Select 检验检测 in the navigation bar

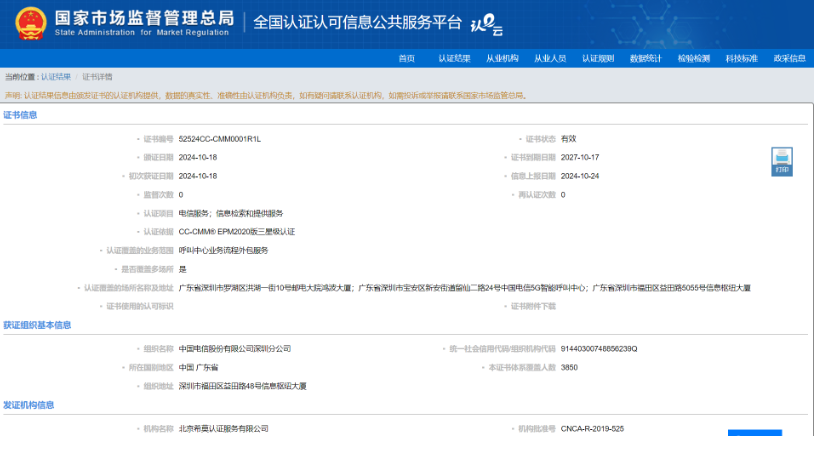(694, 58)
